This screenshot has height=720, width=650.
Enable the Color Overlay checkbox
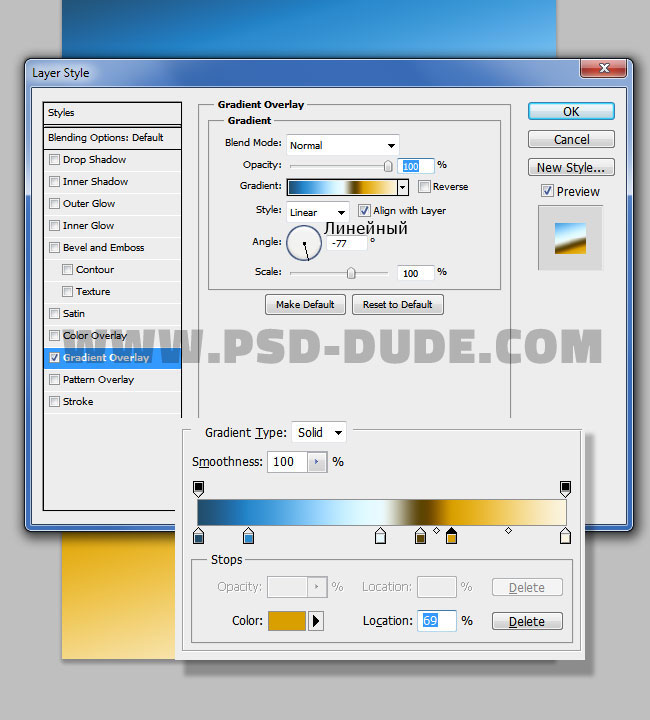pyautogui.click(x=54, y=336)
